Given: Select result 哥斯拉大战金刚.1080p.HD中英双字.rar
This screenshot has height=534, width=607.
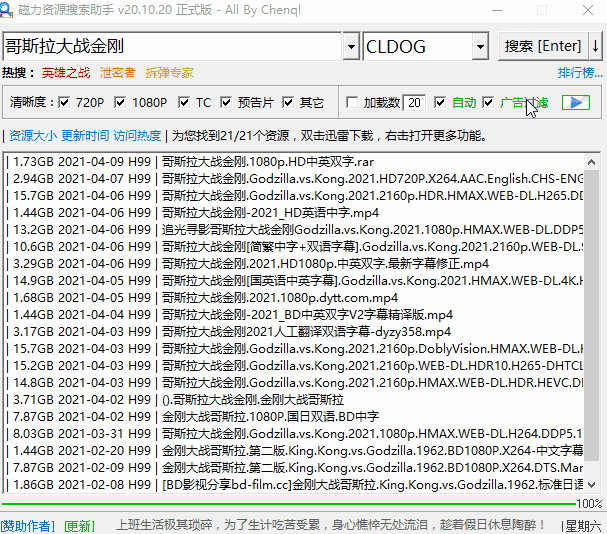Looking at the screenshot, I should click(x=295, y=161).
